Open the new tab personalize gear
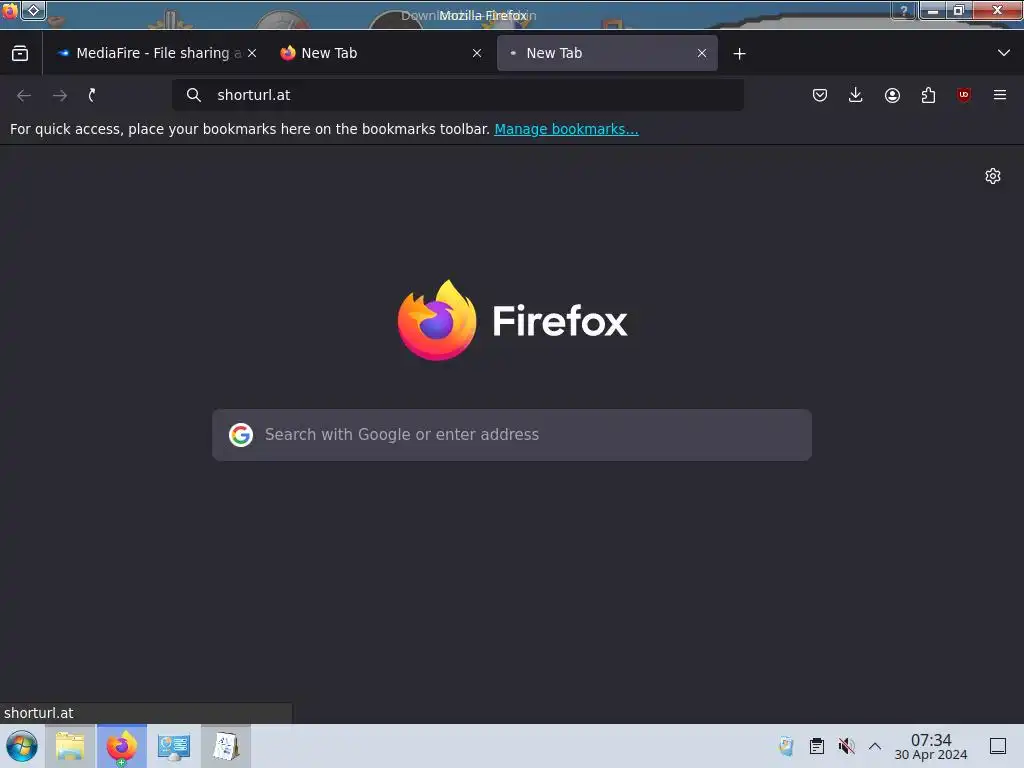Viewport: 1024px width, 768px height. pos(993,176)
